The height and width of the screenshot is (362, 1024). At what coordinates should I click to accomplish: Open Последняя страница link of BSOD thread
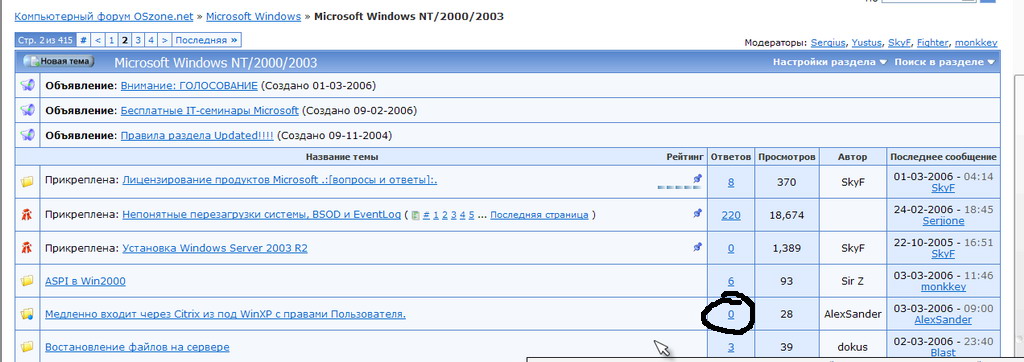point(539,215)
